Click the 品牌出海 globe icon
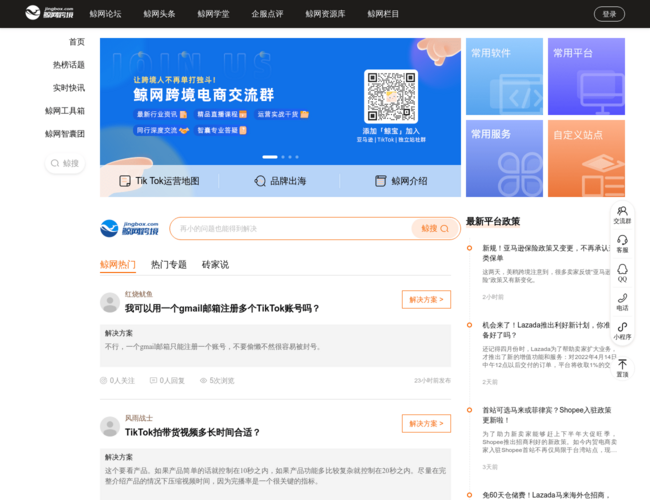This screenshot has height=500, width=650. click(x=260, y=181)
